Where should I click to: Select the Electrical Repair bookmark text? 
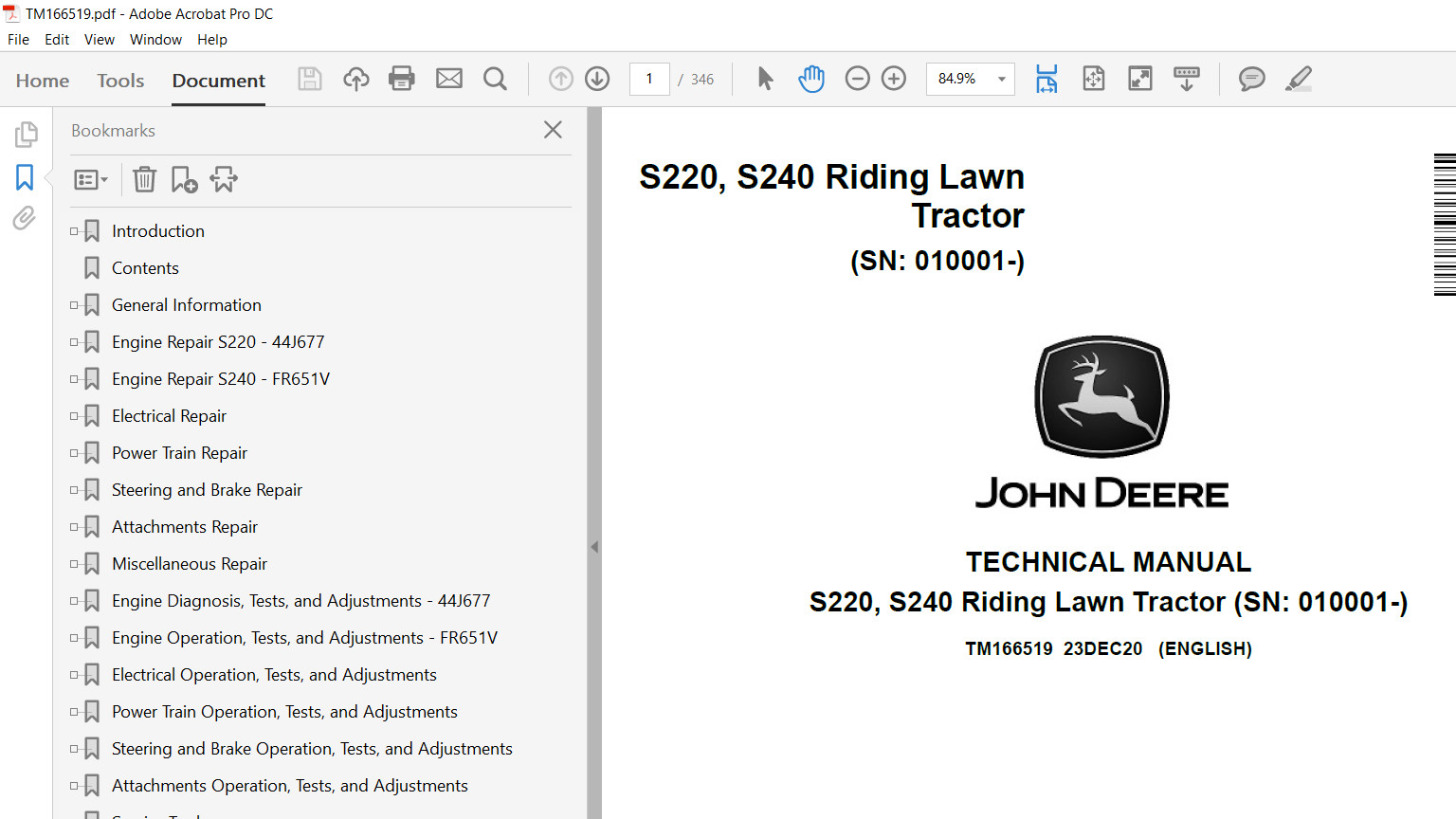click(169, 416)
